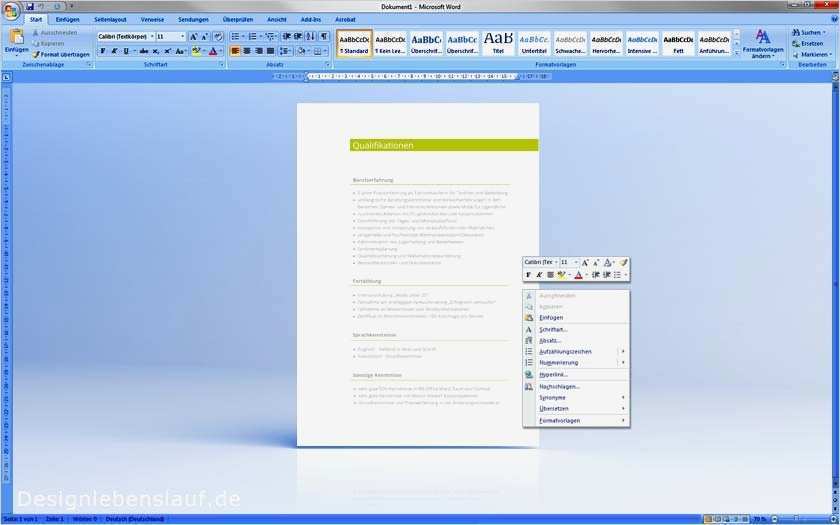The height and width of the screenshot is (525, 840).
Task: Click the Deutsch (Deutschland) language in the status bar
Action: 134,519
